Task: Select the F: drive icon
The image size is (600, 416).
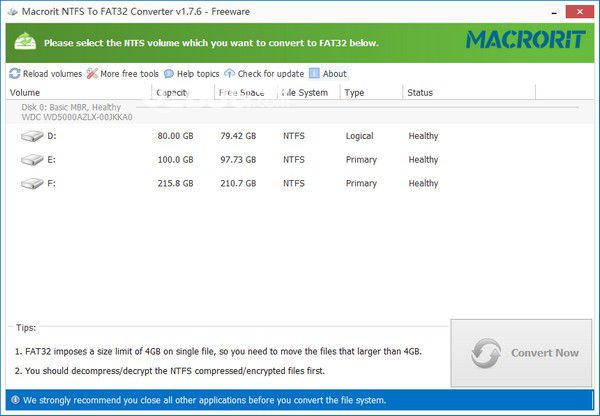Action: (x=32, y=183)
